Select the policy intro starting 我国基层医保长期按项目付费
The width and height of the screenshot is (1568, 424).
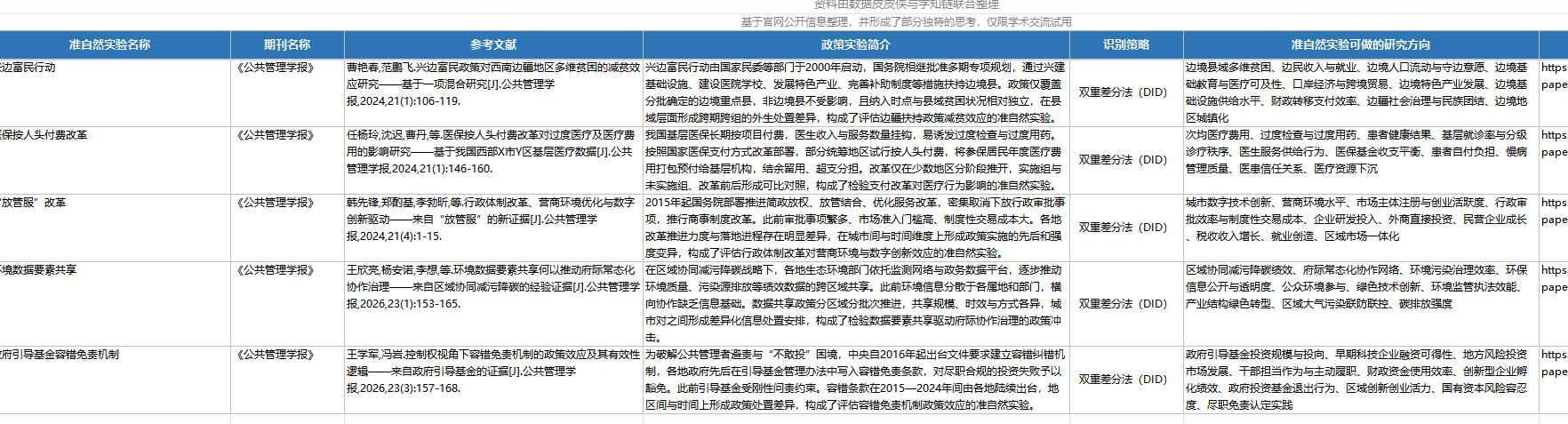[x=856, y=160]
